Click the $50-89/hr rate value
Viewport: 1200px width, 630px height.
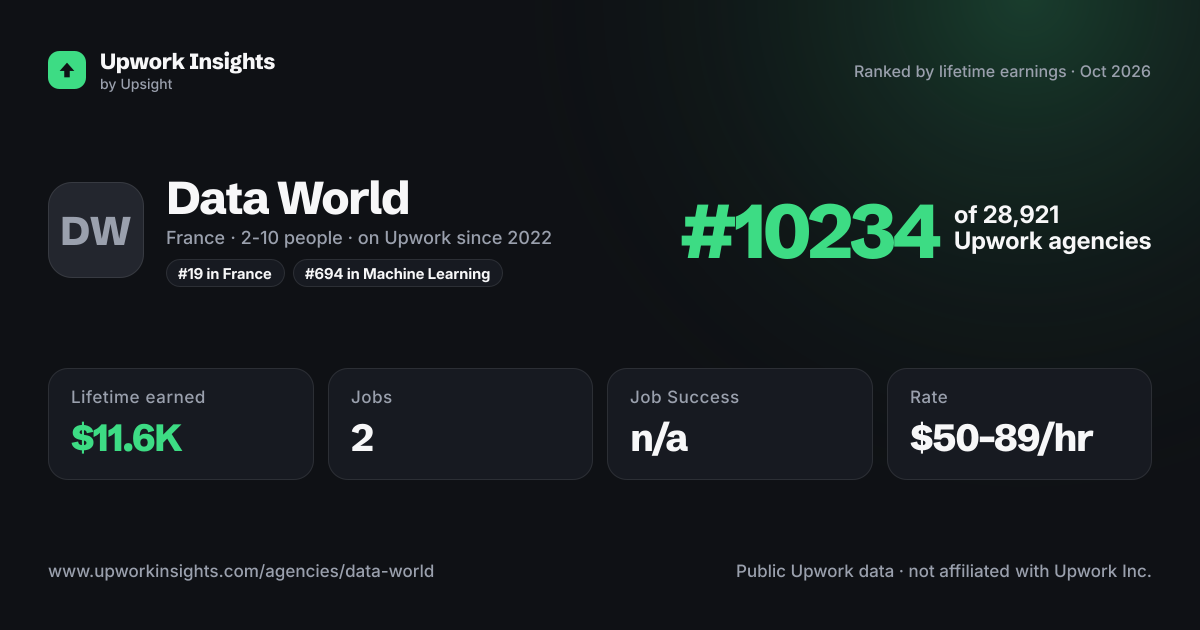point(1001,438)
